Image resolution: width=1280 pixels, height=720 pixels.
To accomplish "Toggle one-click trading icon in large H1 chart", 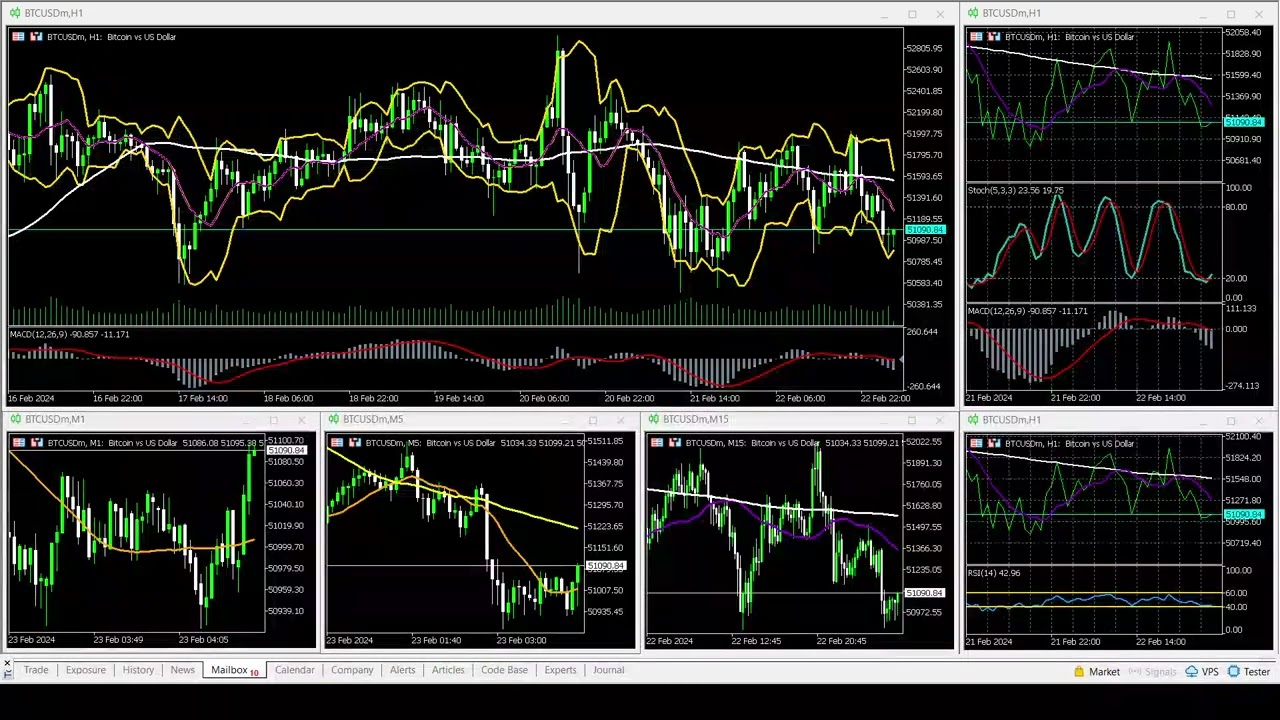I will tap(37, 37).
